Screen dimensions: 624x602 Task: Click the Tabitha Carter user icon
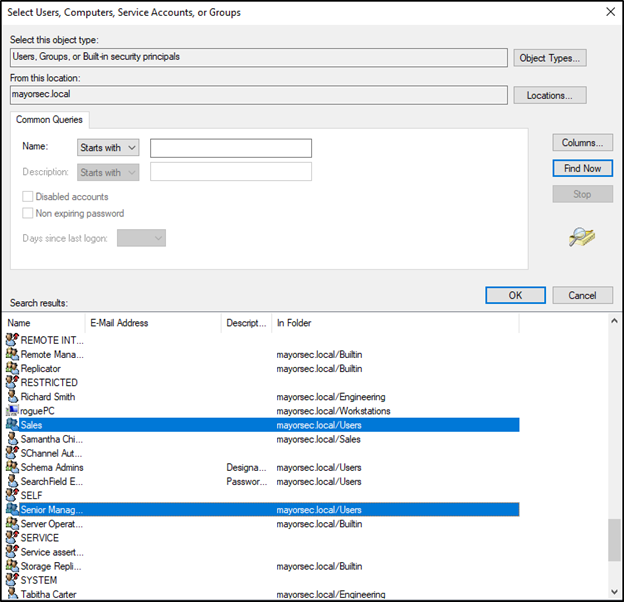(x=12, y=594)
